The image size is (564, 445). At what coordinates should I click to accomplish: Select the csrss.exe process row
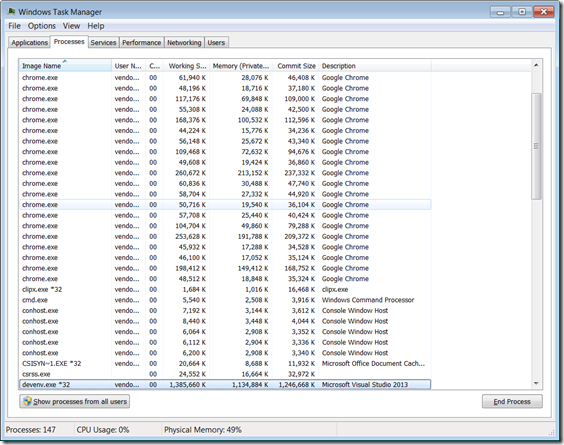225,374
